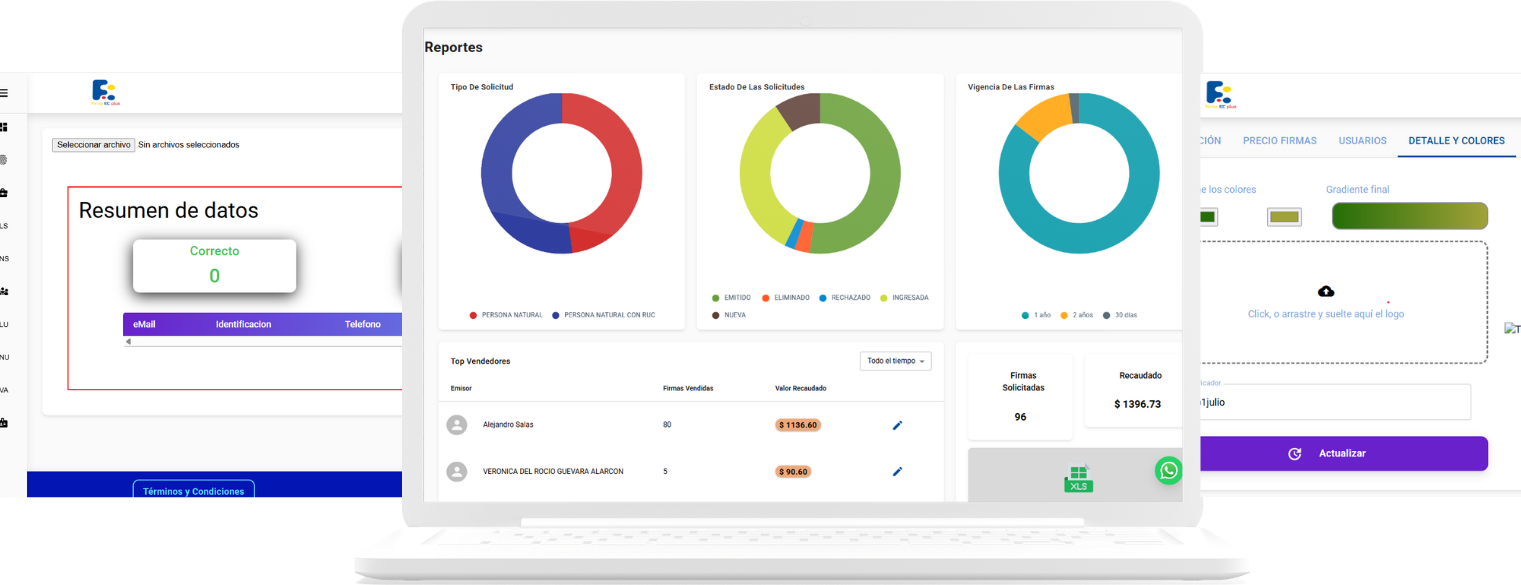Toggle PERSONA NATURAL legend in chart
Viewport: 1521px width, 585px height.
click(506, 315)
